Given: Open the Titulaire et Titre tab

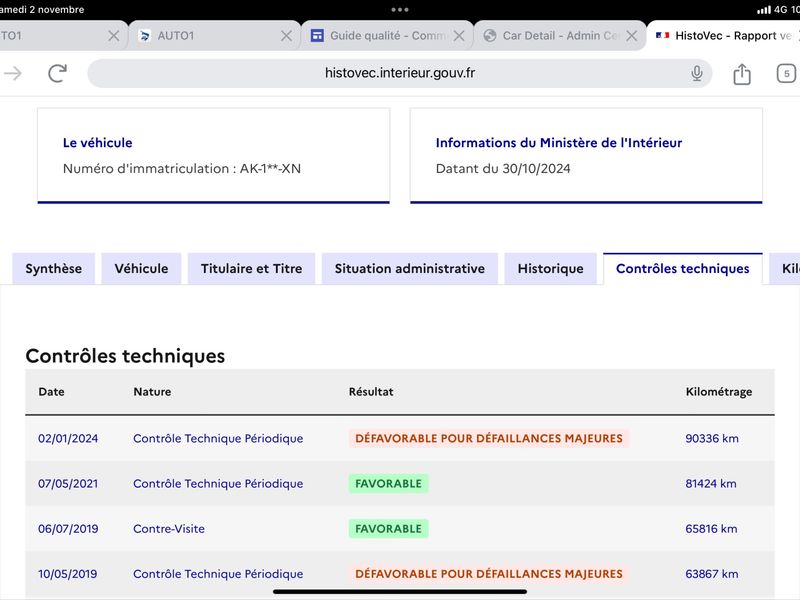Looking at the screenshot, I should 252,269.
